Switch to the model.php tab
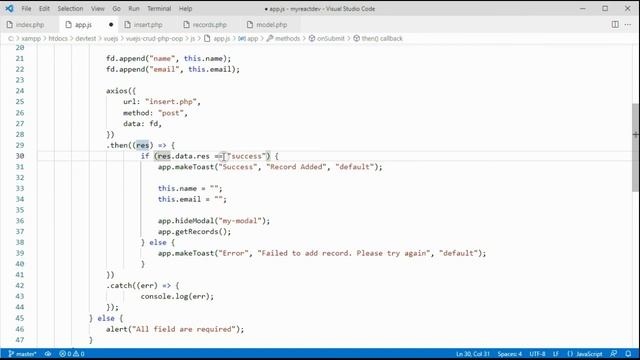The height and width of the screenshot is (360, 640). (x=271, y=25)
